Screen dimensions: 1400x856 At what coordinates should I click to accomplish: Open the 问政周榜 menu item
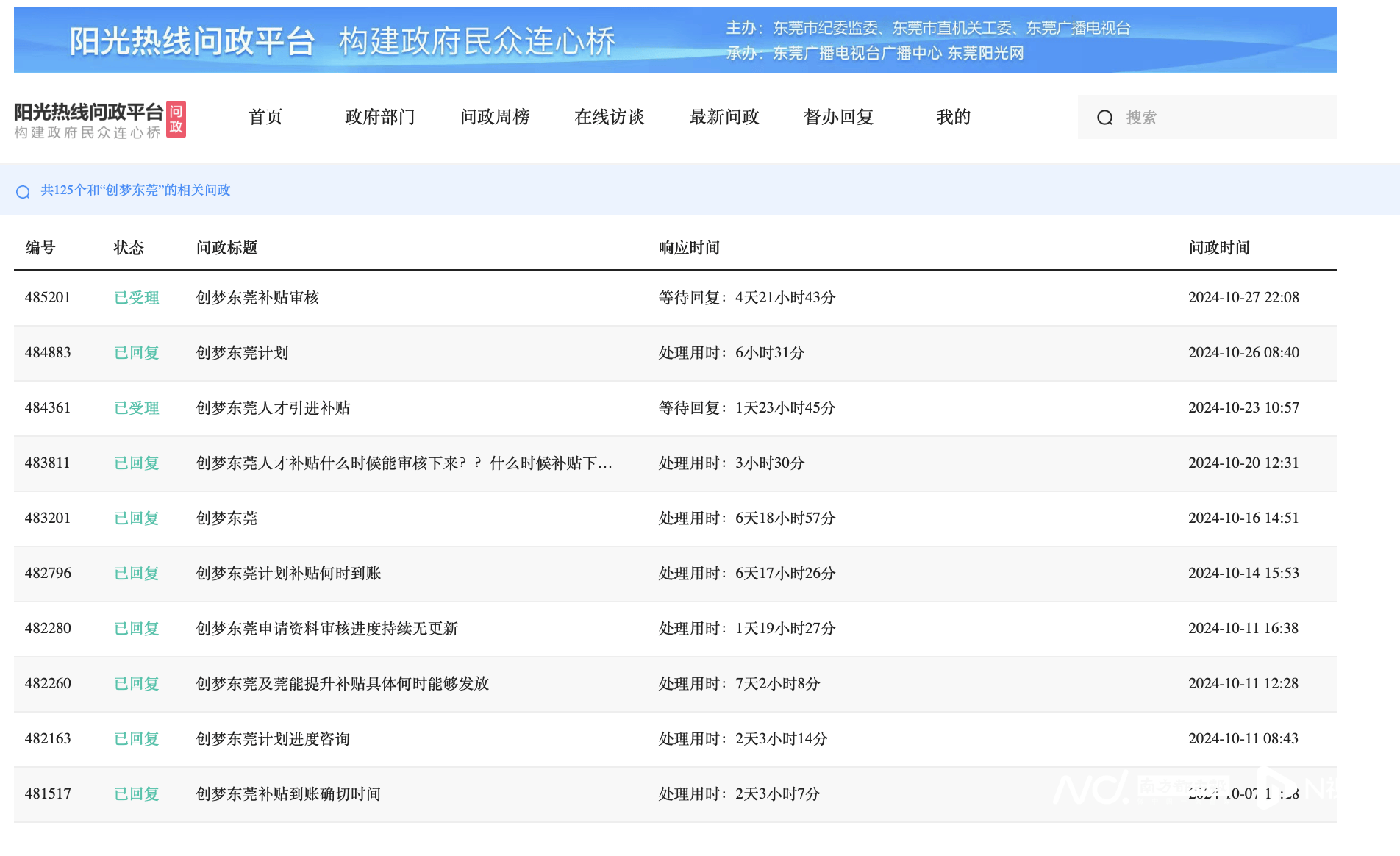495,117
